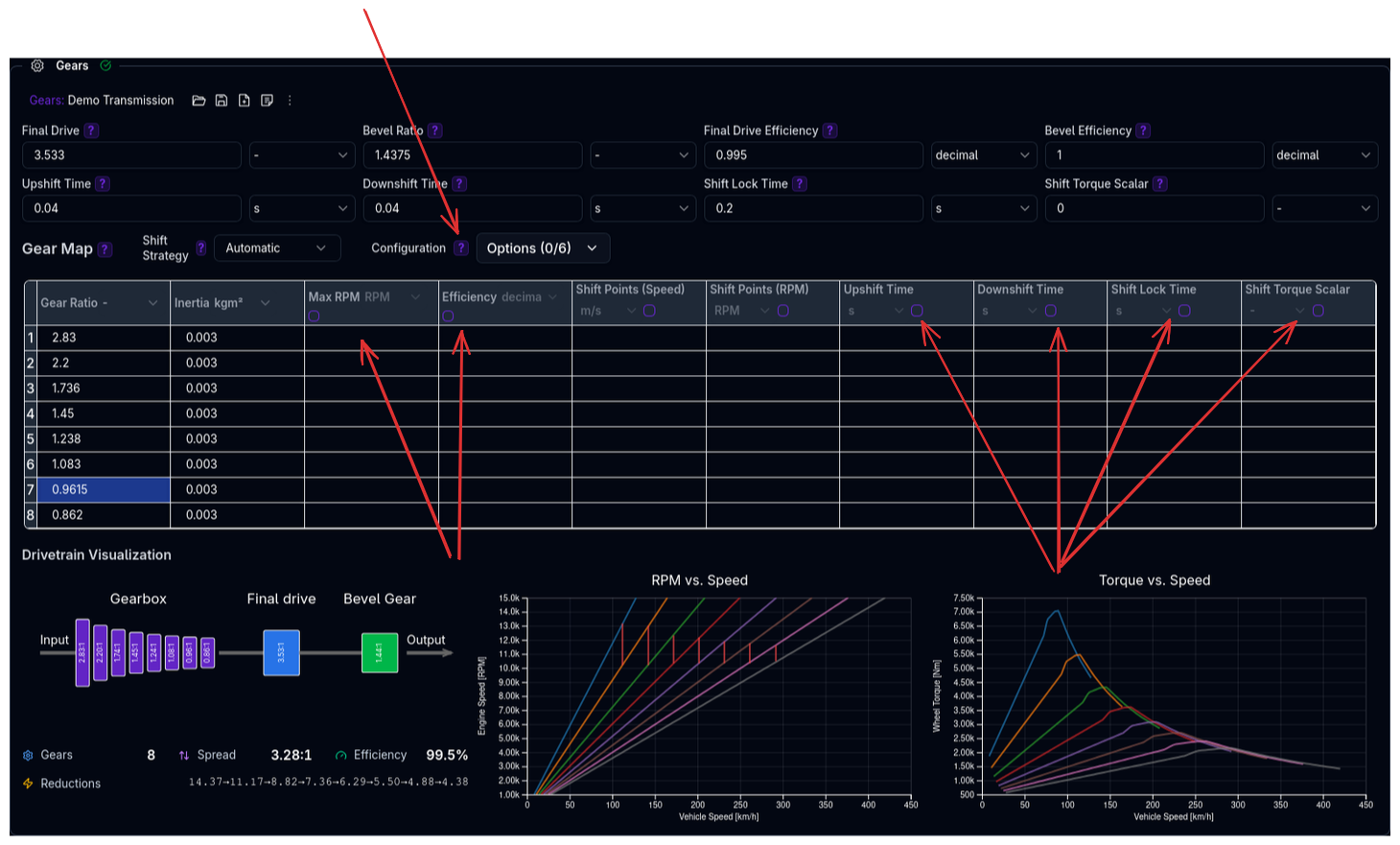
Task: Open the notes icon next to Demo Transmission
Action: tap(268, 101)
